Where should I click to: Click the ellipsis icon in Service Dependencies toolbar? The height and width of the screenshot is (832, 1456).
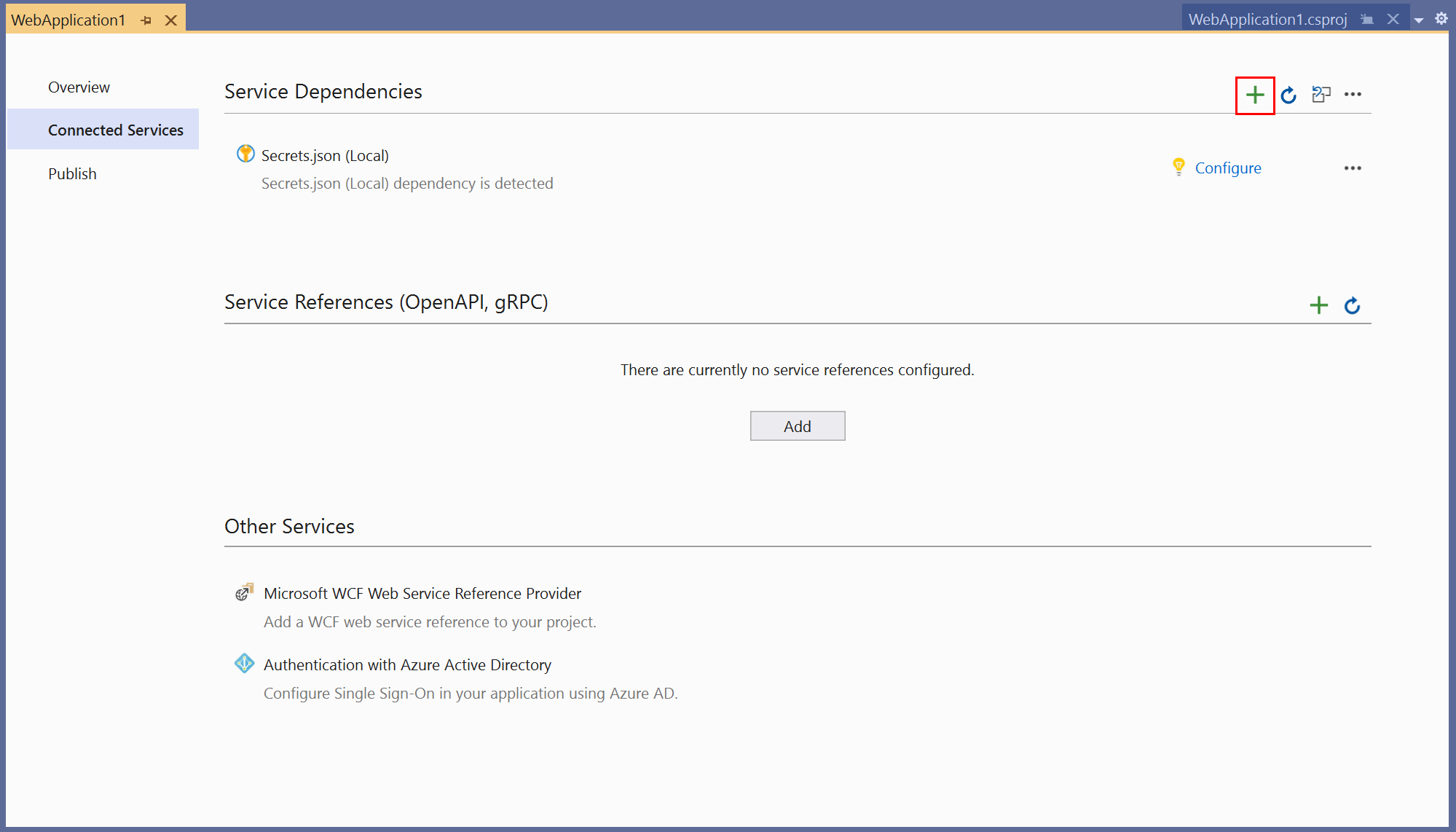pos(1353,94)
